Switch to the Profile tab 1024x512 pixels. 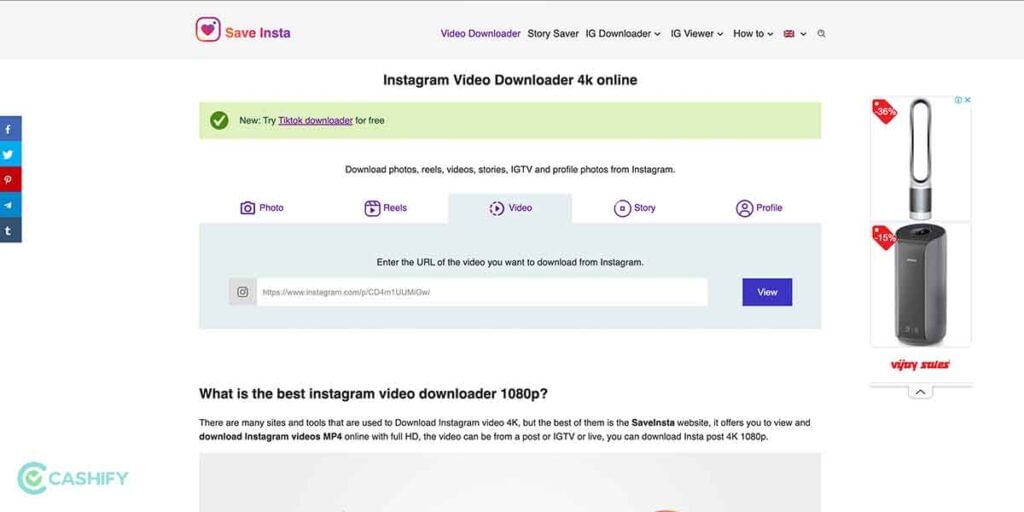pos(759,208)
